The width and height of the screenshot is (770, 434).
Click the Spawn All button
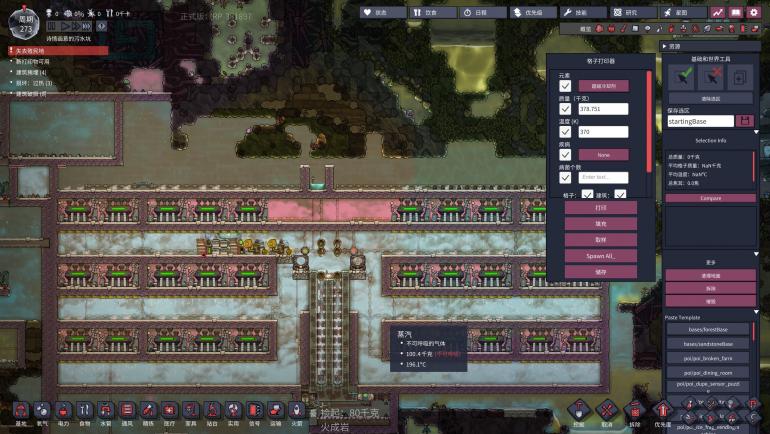click(x=601, y=256)
